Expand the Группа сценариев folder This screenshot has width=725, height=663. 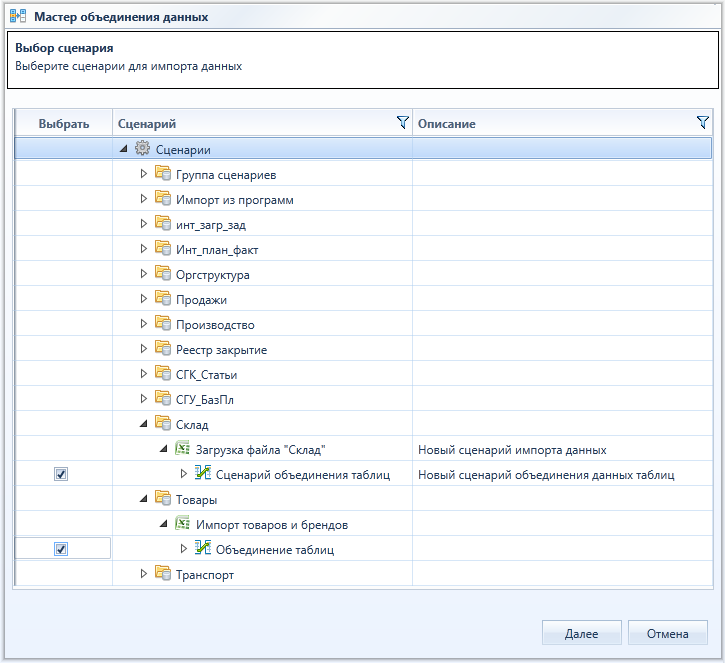144,174
